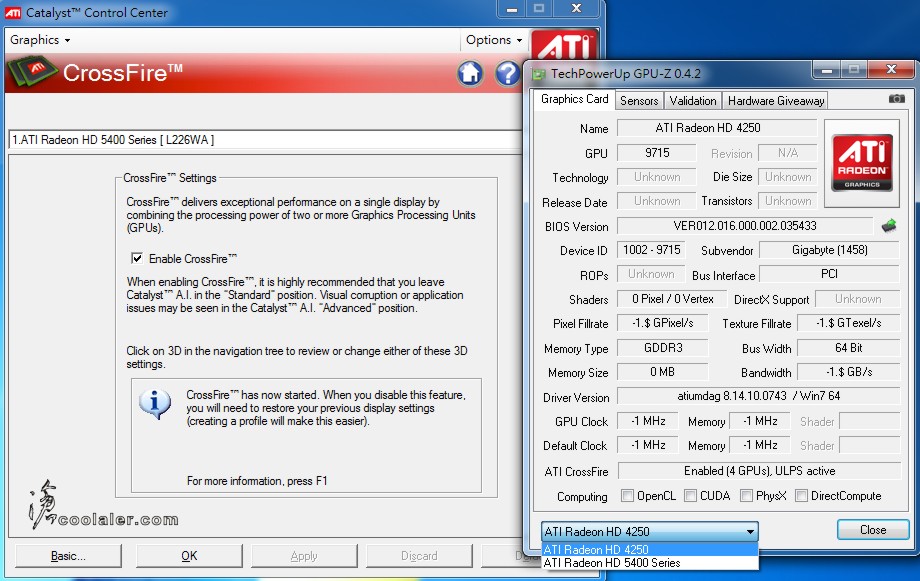Click the Name field 'ATI Radeon HD 4250'

point(717,128)
